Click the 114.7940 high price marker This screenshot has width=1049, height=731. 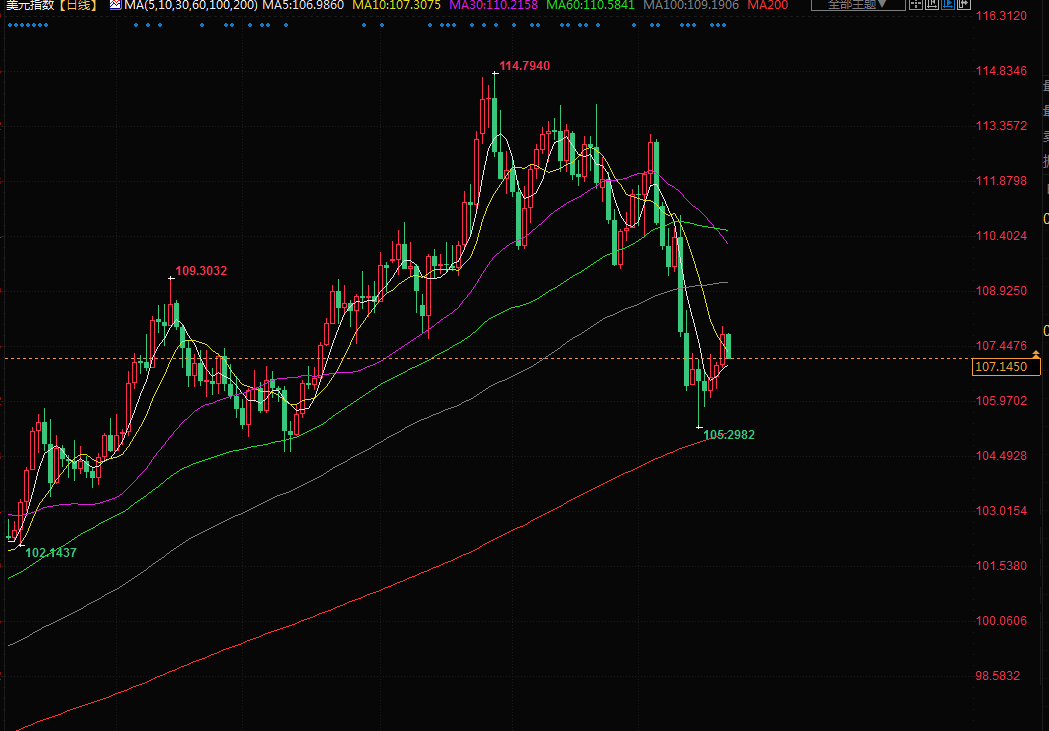524,66
